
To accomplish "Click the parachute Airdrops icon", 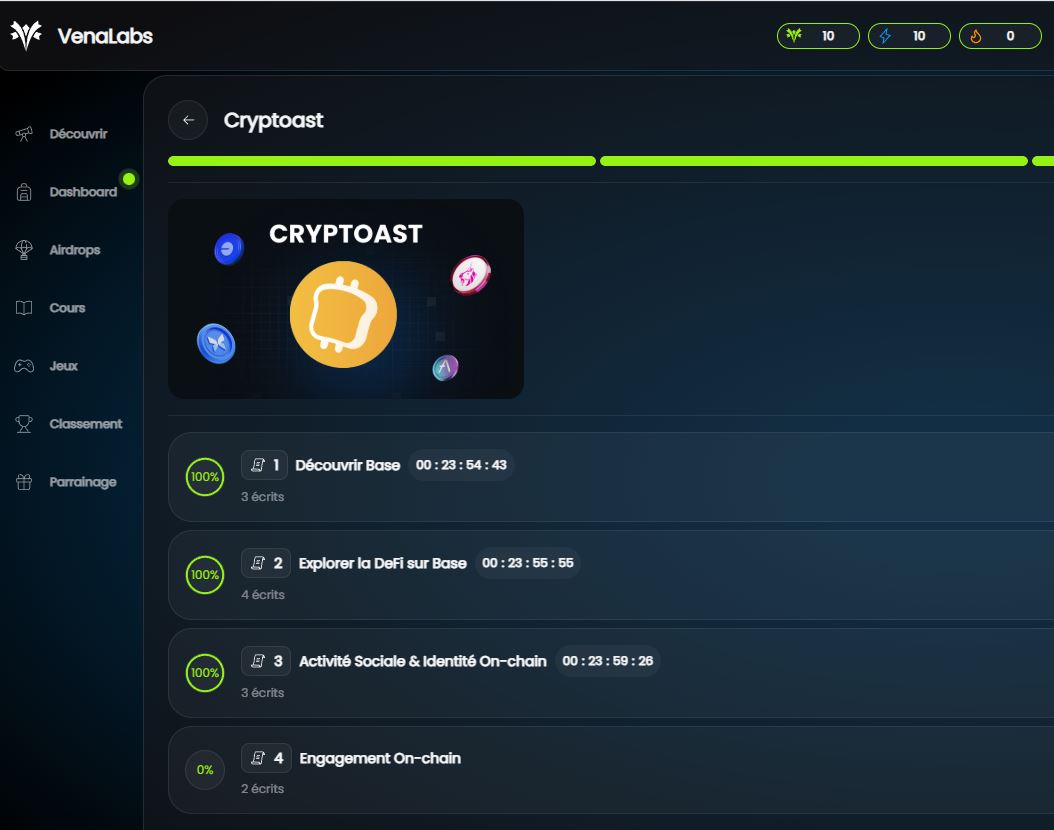I will (23, 248).
